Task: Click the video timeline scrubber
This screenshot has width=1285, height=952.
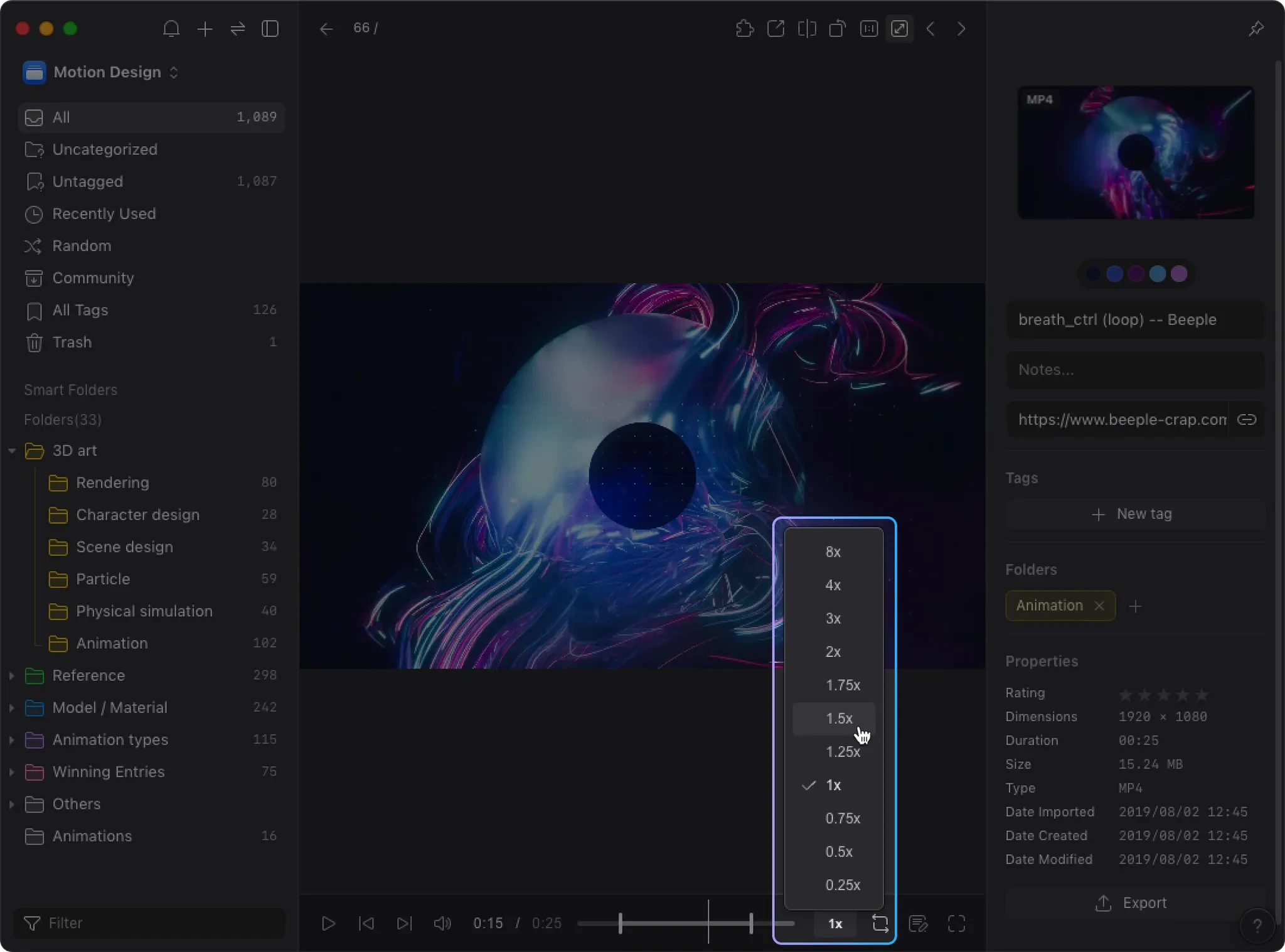Action: [686, 923]
